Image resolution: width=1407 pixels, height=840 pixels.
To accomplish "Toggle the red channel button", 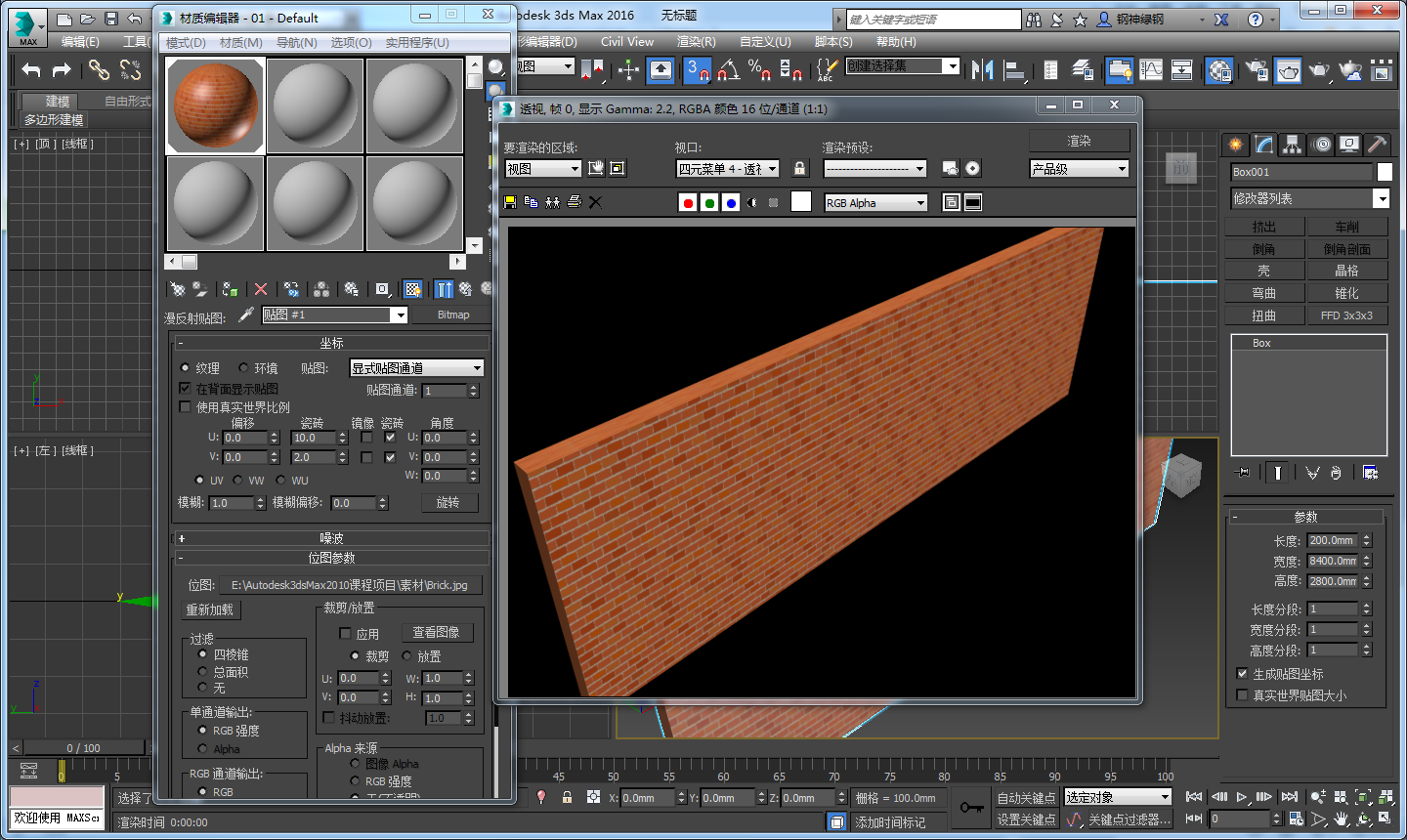I will 688,202.
